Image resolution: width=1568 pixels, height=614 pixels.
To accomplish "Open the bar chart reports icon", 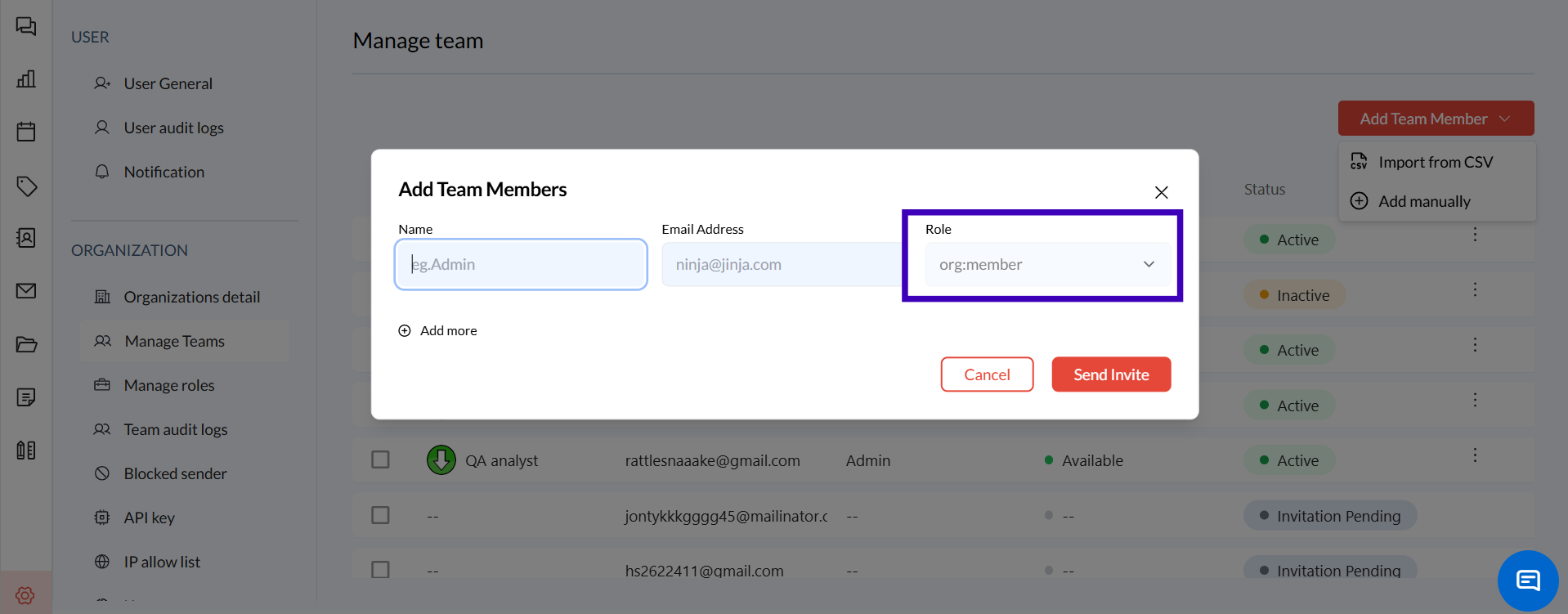I will point(26,79).
